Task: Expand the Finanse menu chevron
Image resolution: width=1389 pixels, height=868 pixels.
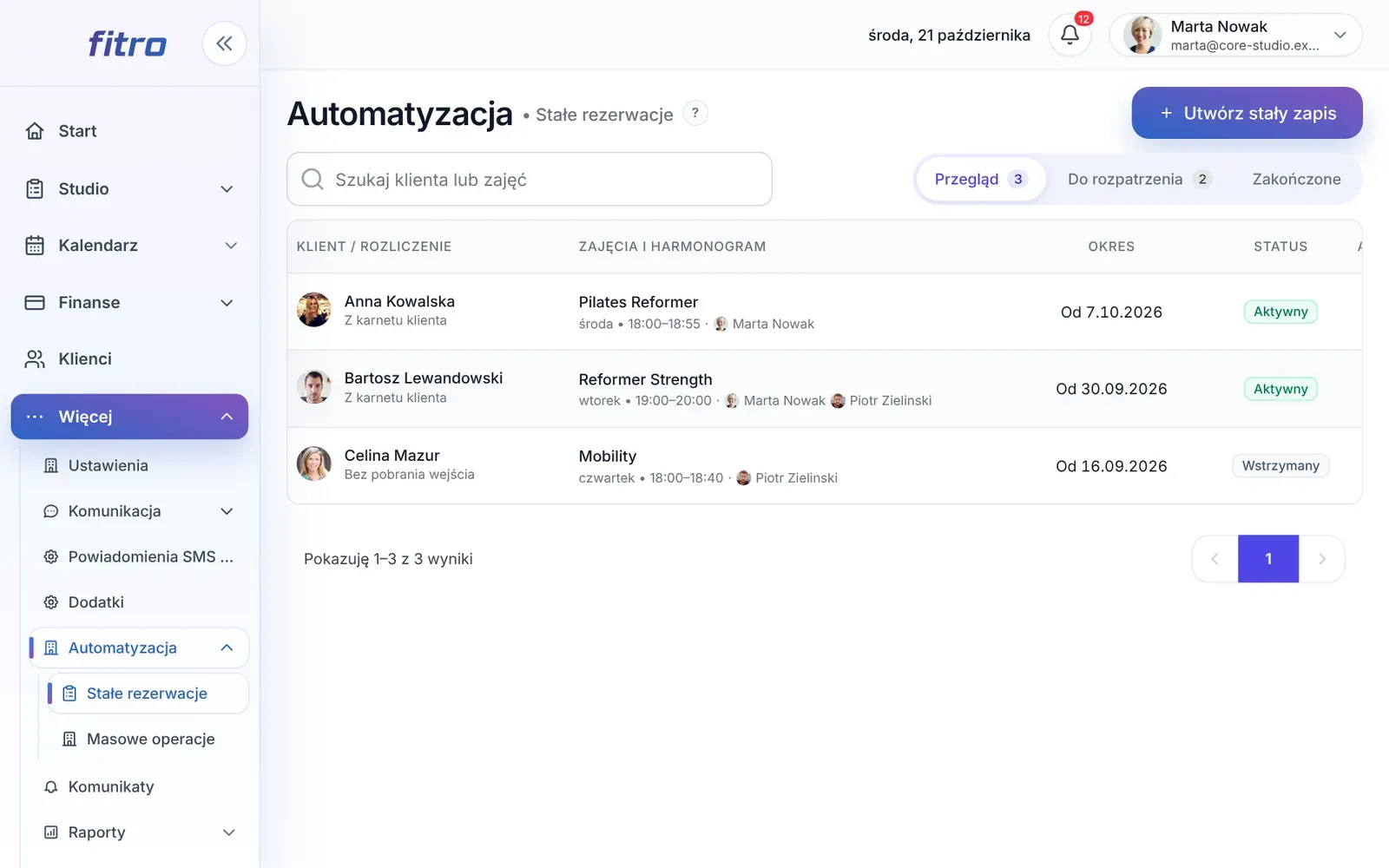Action: tap(227, 303)
